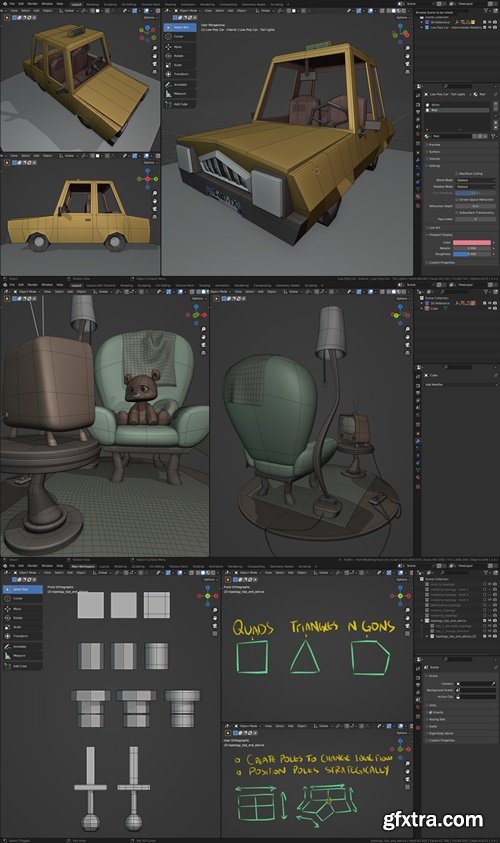
Task: Select the Annotate tool in taxi window toolbar
Action: pyautogui.click(x=179, y=84)
